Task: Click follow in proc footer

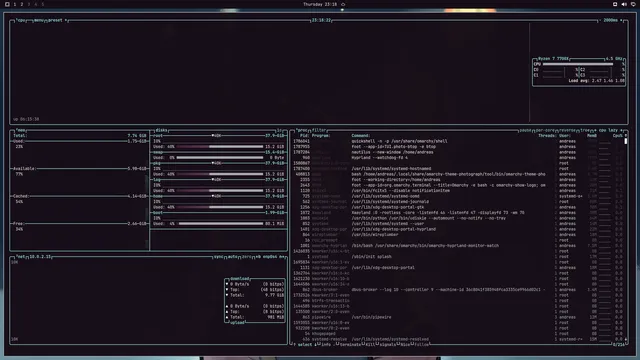Action: (421, 344)
